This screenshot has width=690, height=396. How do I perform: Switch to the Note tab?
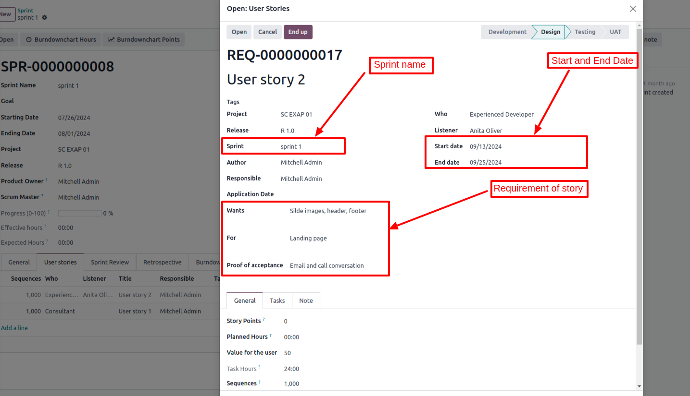coord(306,301)
